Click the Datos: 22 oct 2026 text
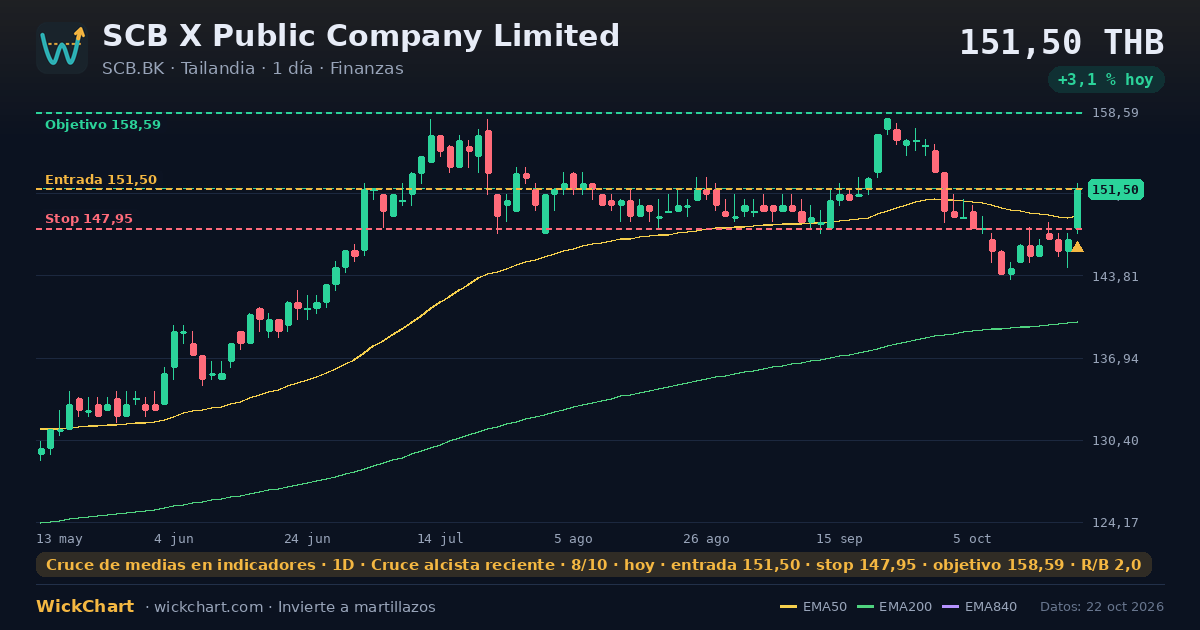The height and width of the screenshot is (630, 1200). [x=1102, y=607]
